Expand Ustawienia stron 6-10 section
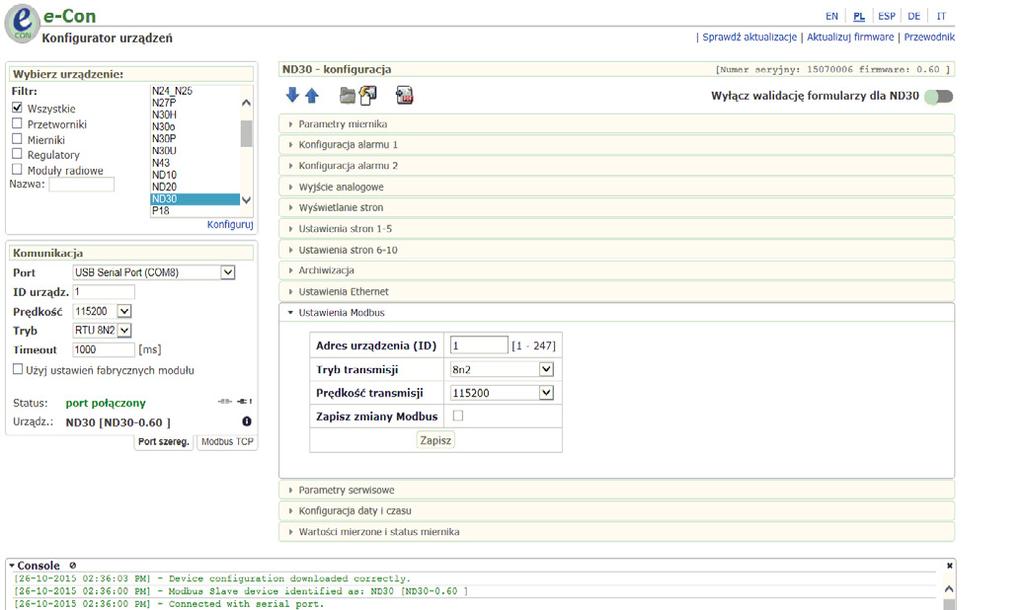Image resolution: width=1024 pixels, height=610 pixels. click(x=616, y=249)
